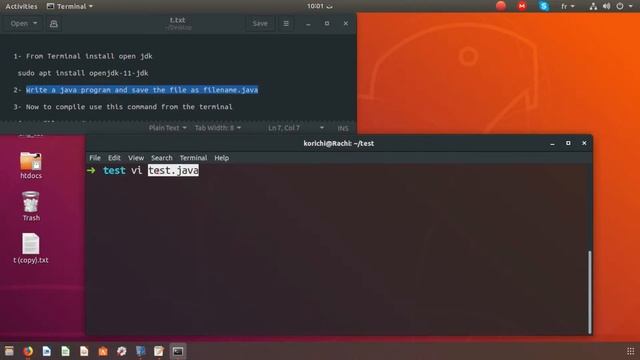This screenshot has width=640, height=360.
Task: Open the Trash on the desktop
Action: click(31, 207)
